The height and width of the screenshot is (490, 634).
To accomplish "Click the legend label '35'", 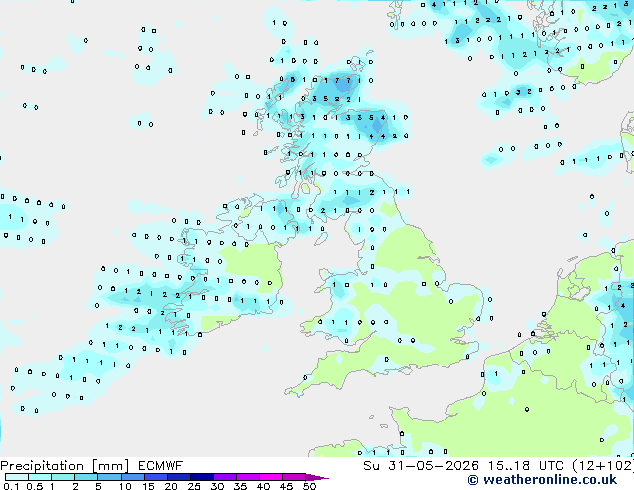I will (240, 486).
